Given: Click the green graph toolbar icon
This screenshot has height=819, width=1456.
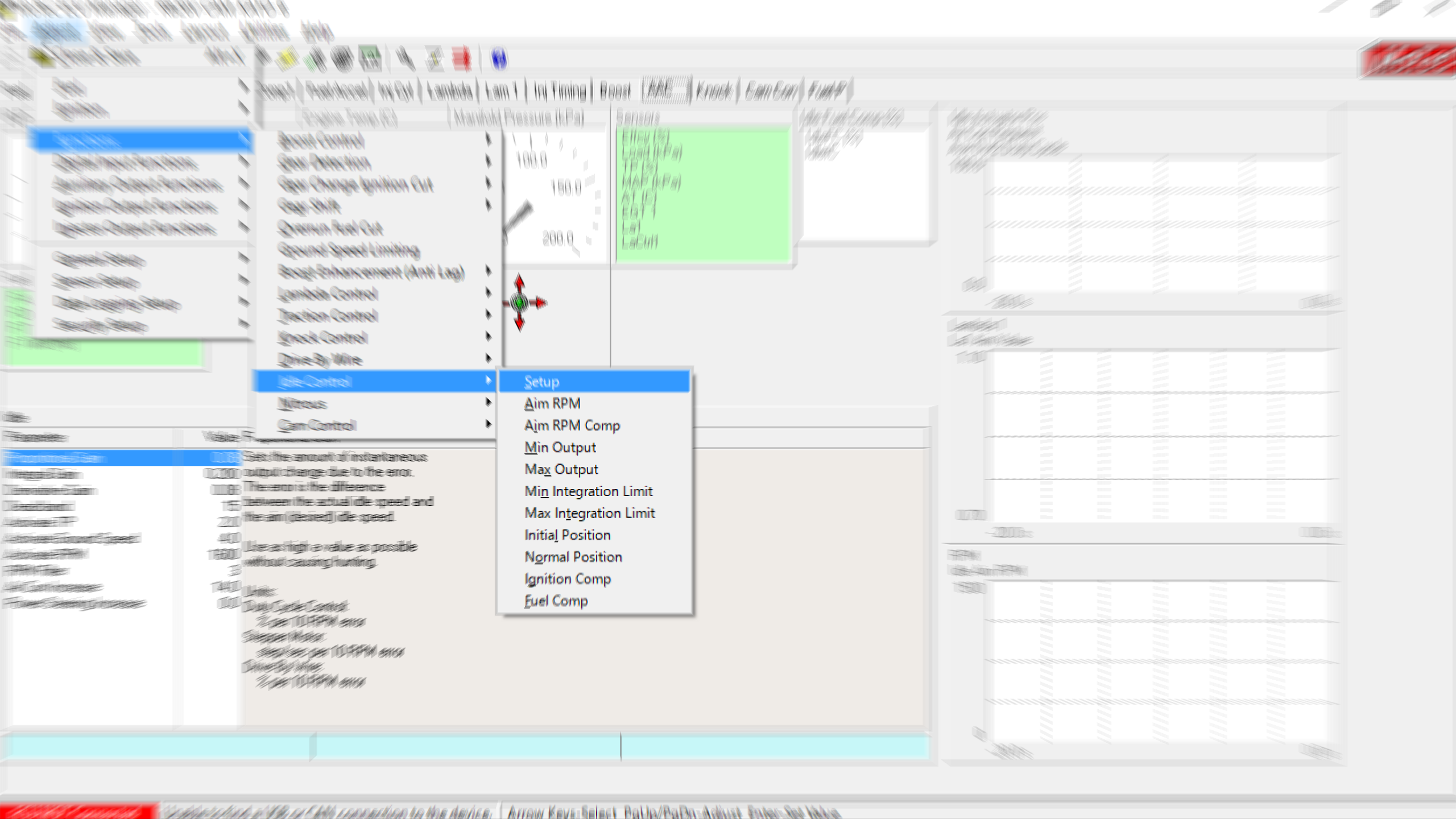Looking at the screenshot, I should click(x=370, y=59).
